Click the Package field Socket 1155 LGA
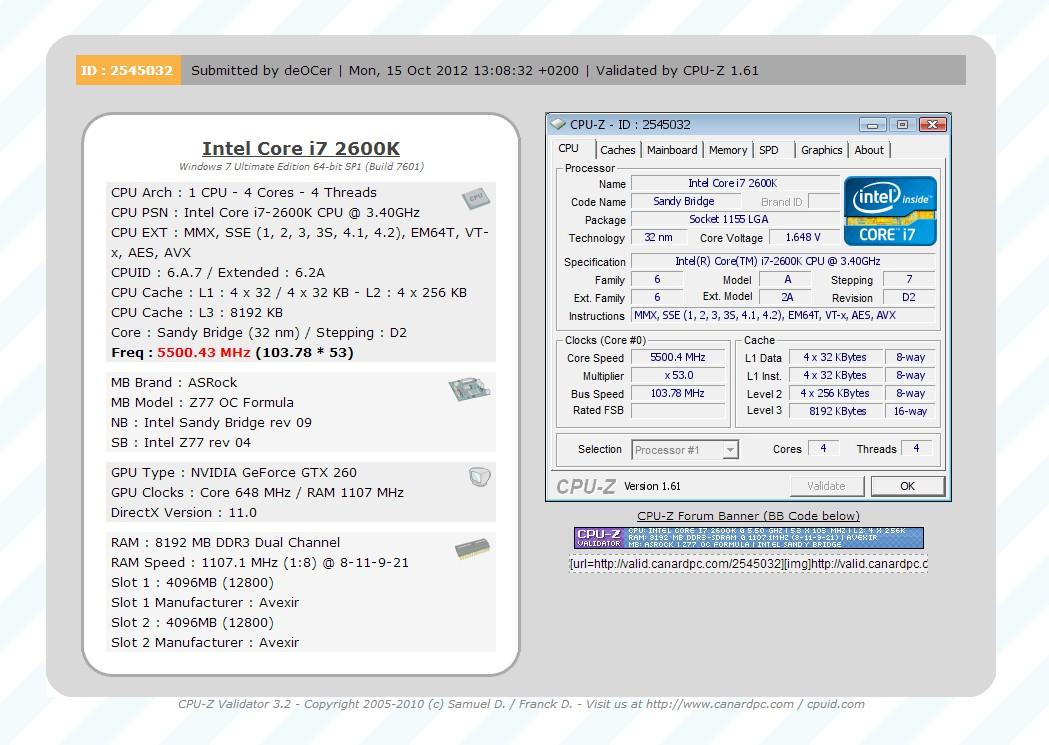Viewport: 1049px width, 745px height. tap(735, 219)
